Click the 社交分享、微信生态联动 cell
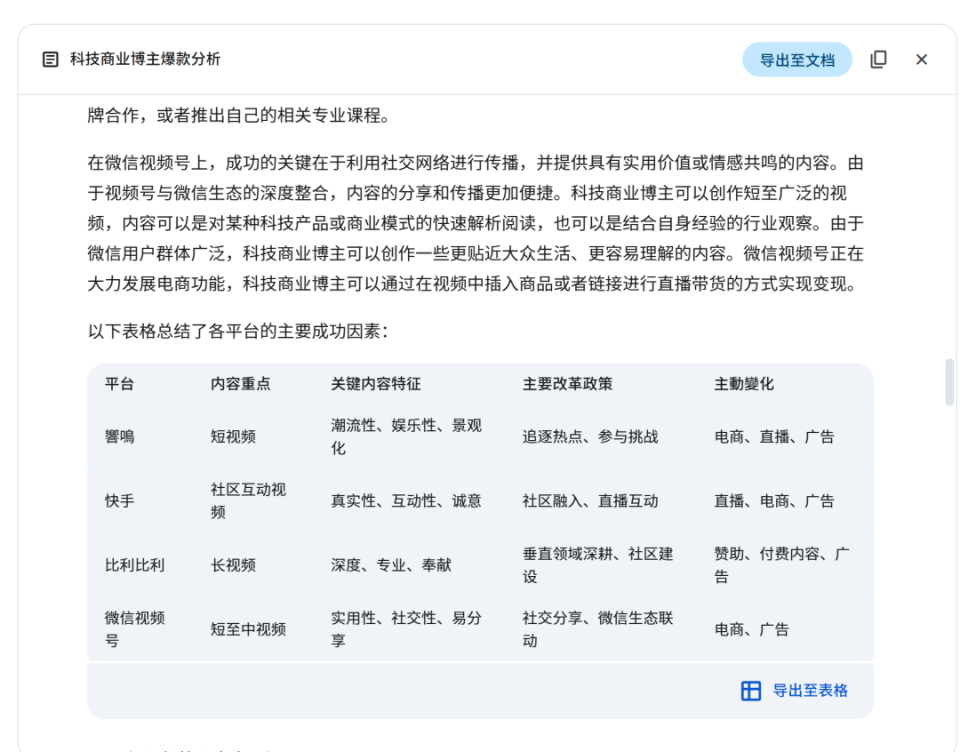The height and width of the screenshot is (752, 960). click(x=598, y=629)
